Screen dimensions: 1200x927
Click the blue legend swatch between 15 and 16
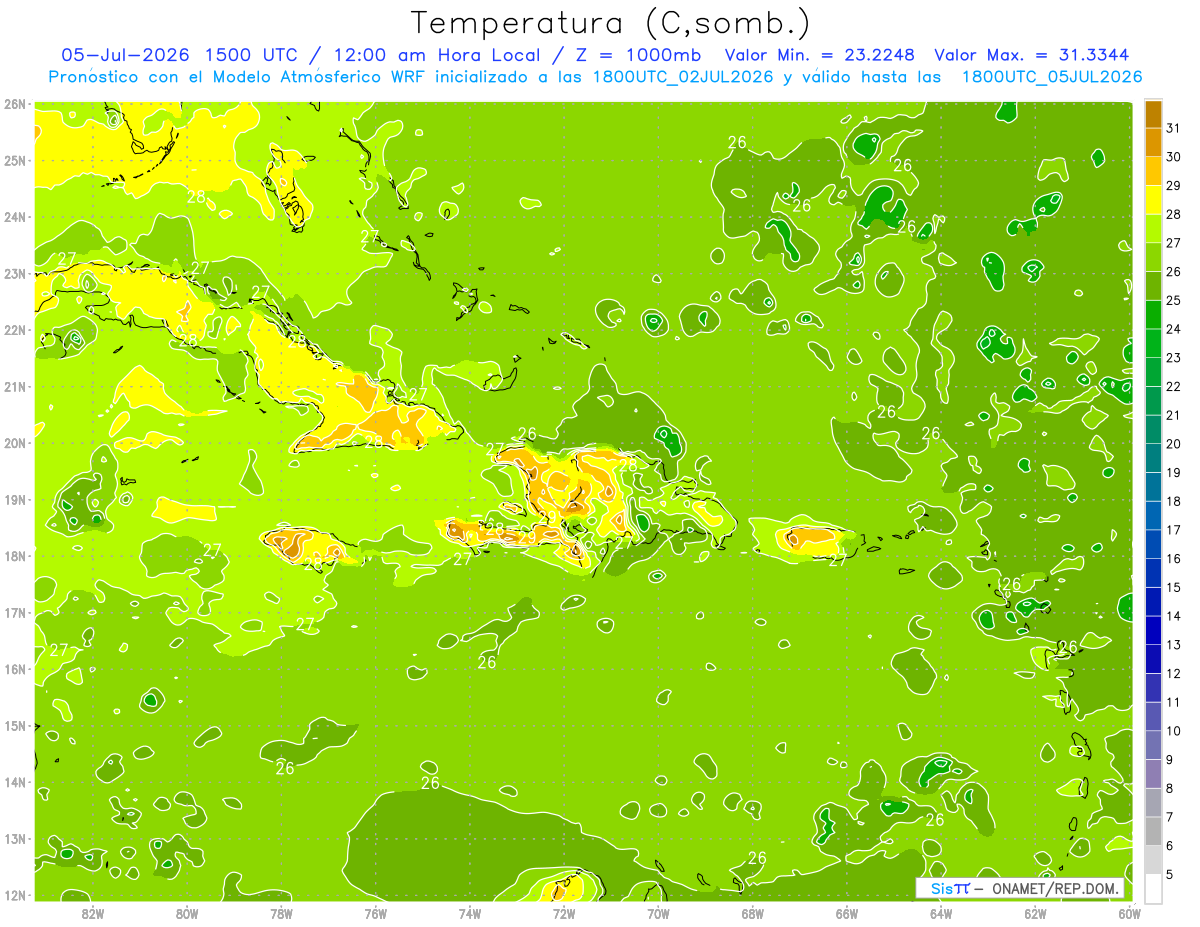pyautogui.click(x=1153, y=573)
